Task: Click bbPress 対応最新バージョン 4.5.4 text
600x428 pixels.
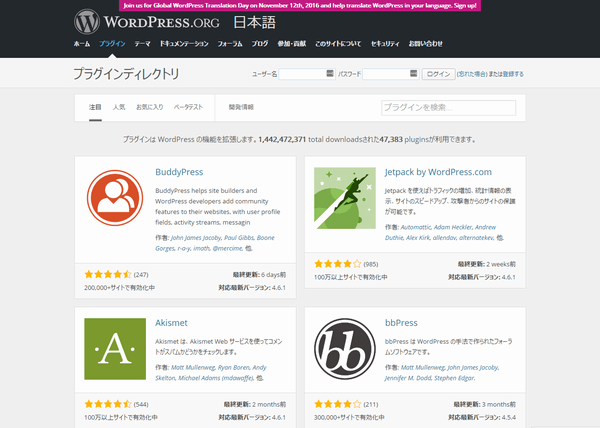Action: (482, 417)
